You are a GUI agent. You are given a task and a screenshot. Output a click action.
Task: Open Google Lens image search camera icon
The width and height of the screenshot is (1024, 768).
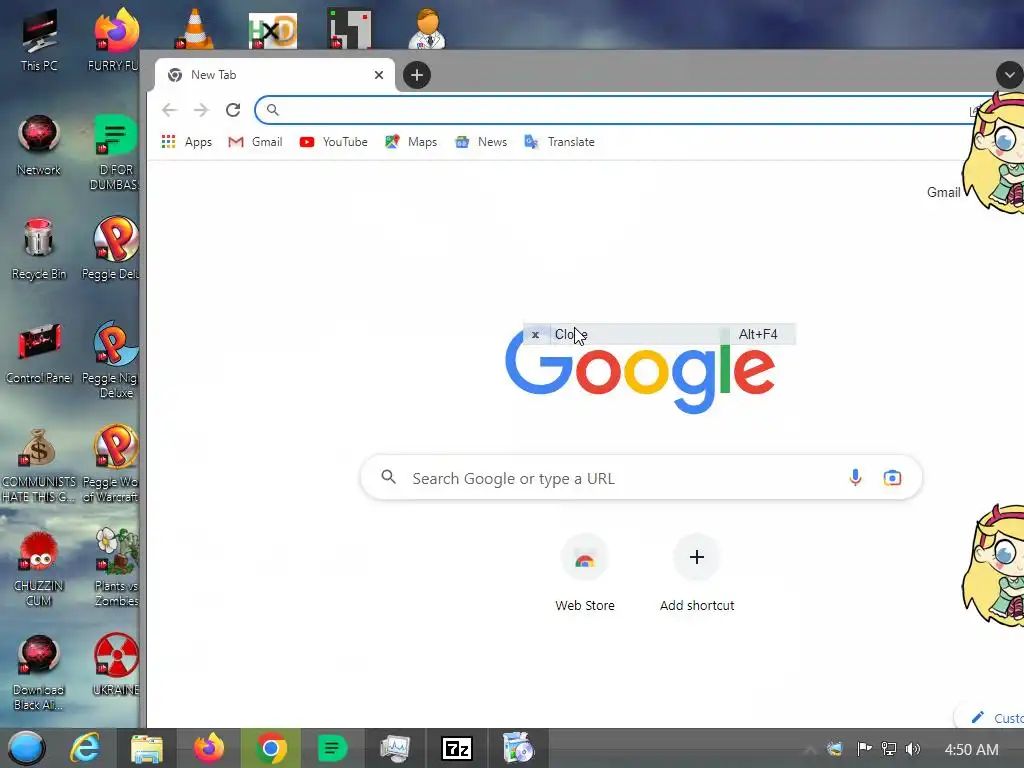pyautogui.click(x=892, y=477)
